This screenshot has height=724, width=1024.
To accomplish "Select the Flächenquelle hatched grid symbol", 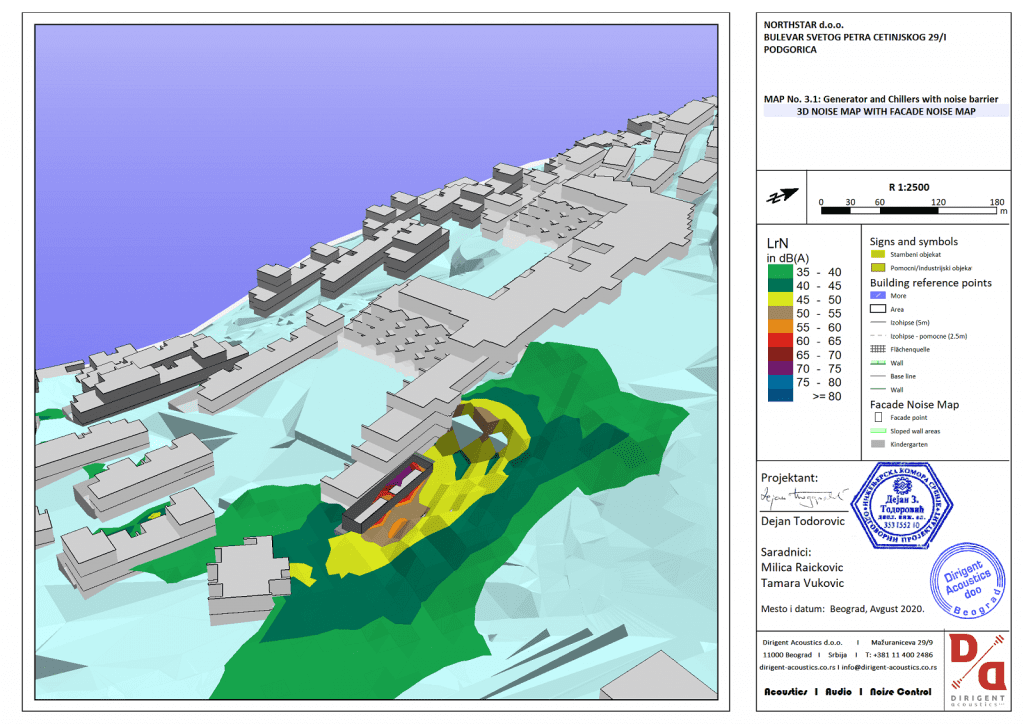I will [877, 353].
